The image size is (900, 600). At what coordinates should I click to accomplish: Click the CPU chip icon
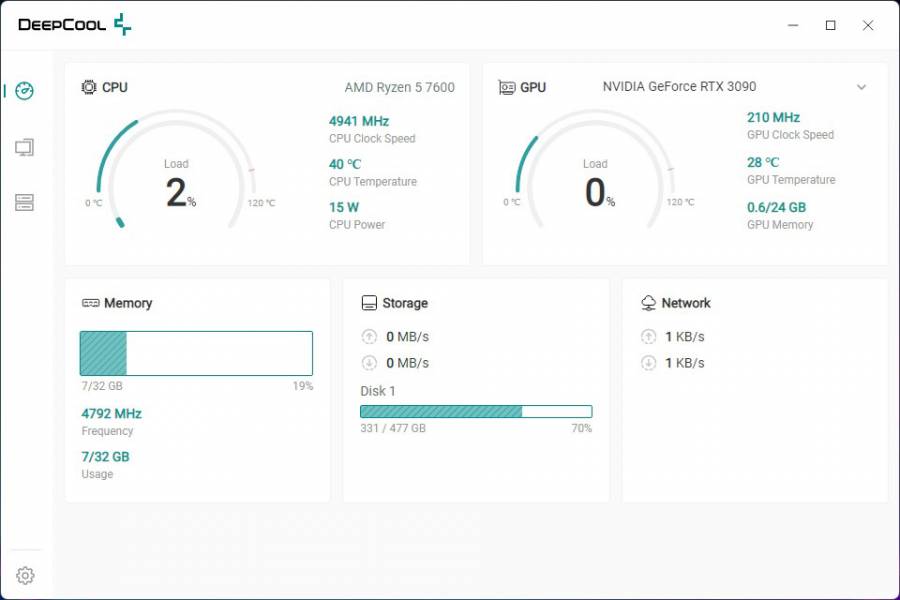tap(89, 87)
